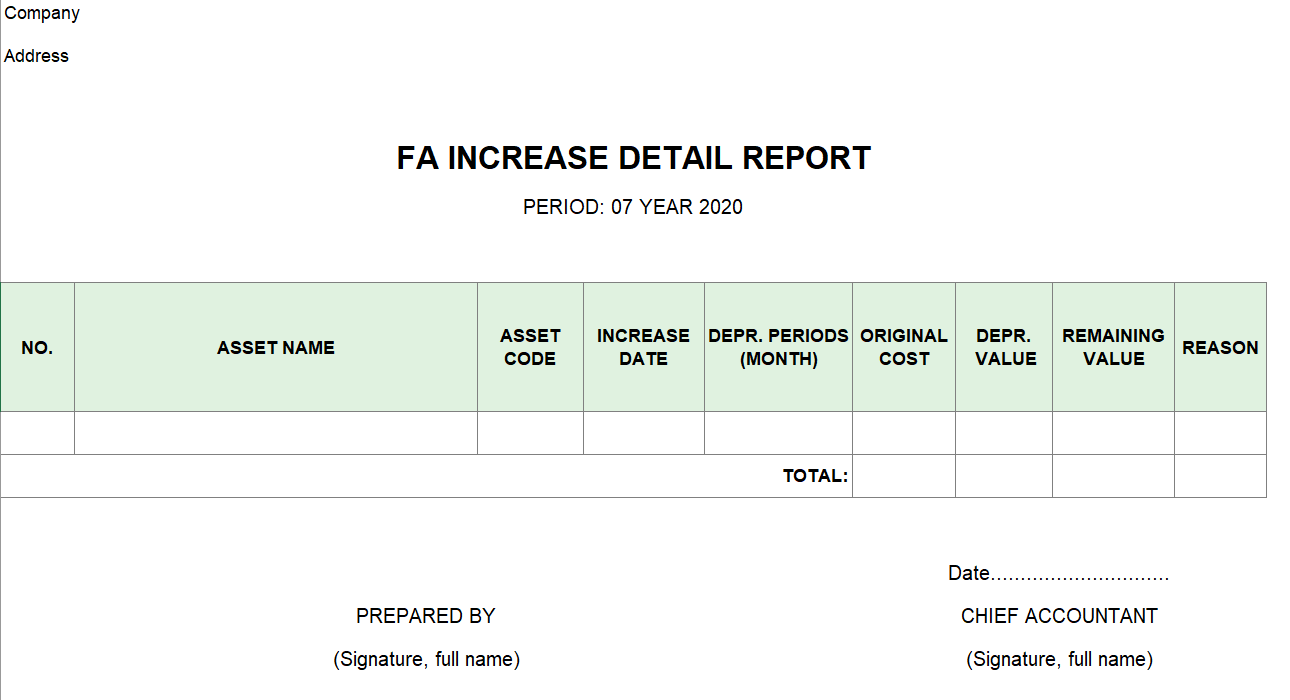Click the REASON header cell
This screenshot has width=1290, height=700.
click(x=1220, y=347)
